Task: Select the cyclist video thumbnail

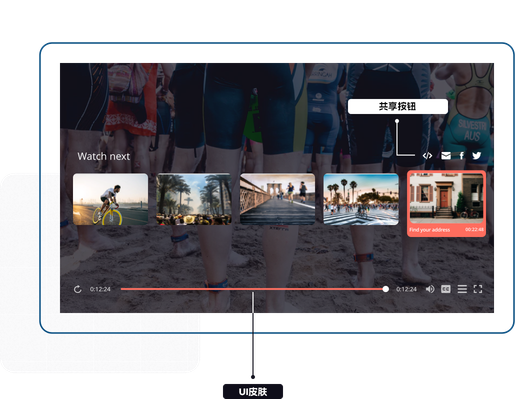Action: [110, 199]
